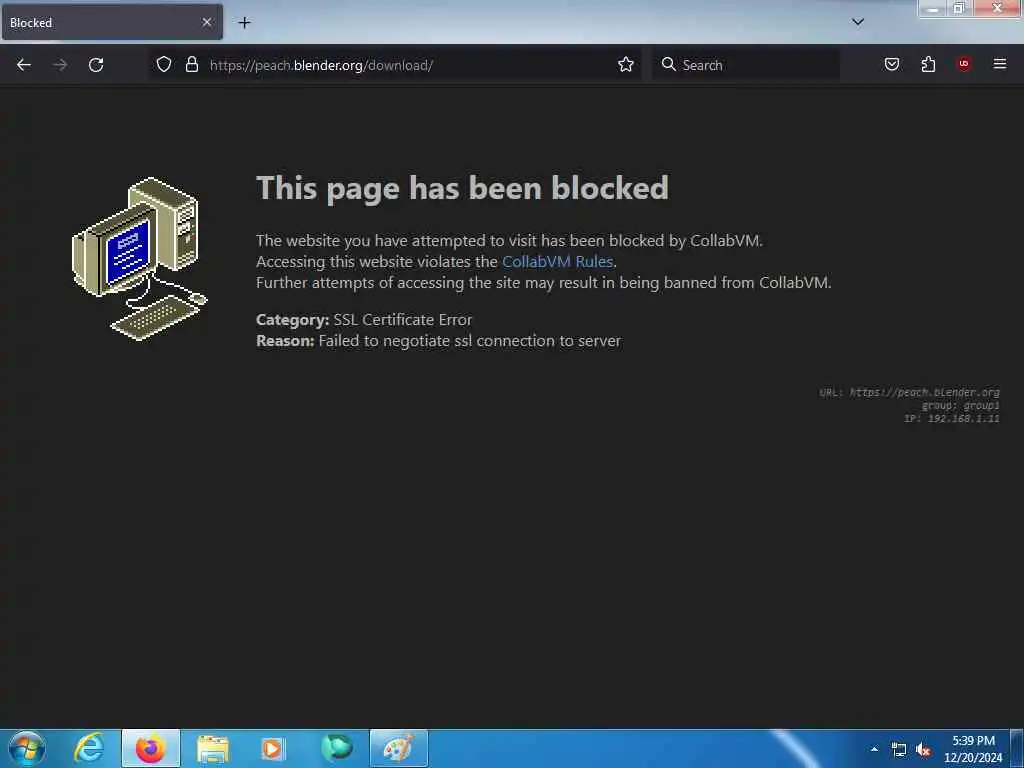This screenshot has width=1024, height=768.
Task: Click the 'Reason: Failed to negotiate ssl' text
Action: [x=438, y=341]
